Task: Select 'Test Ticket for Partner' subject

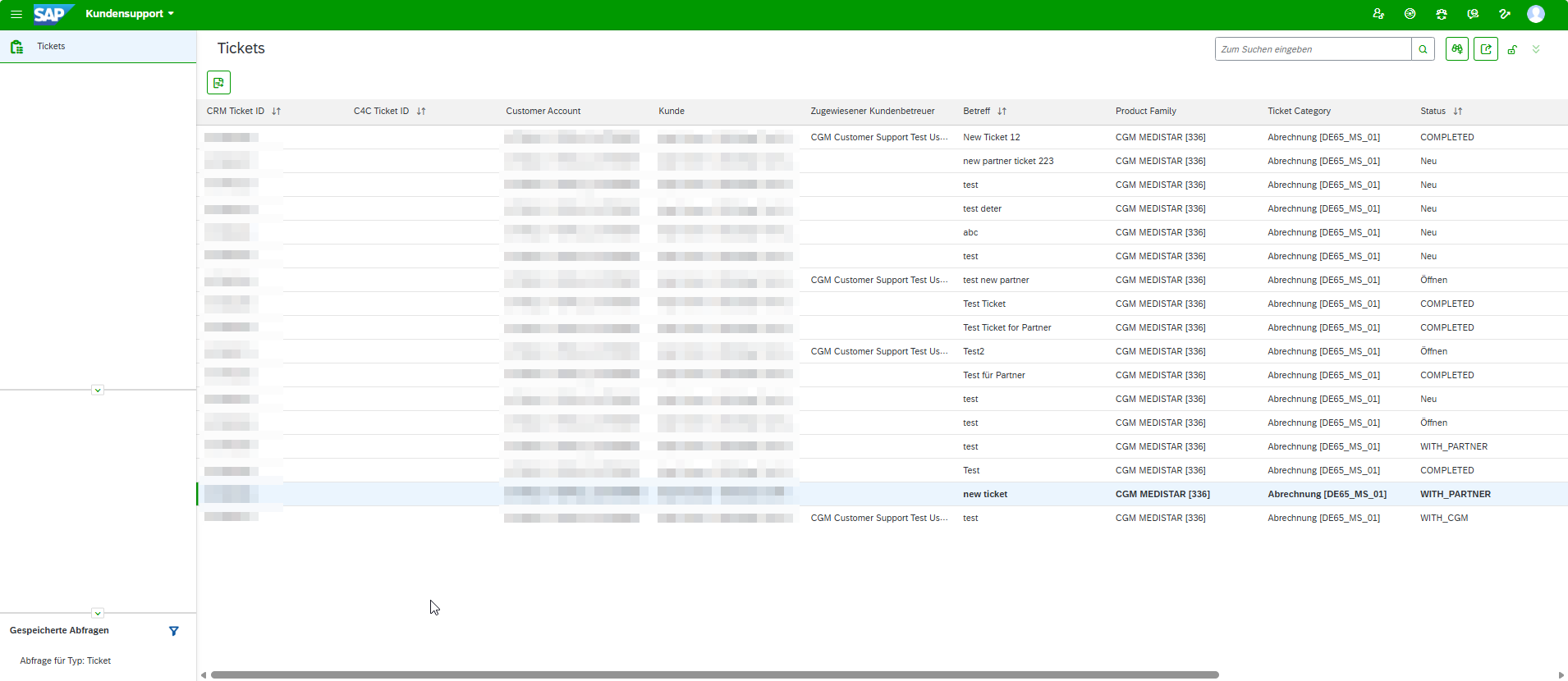Action: coord(1007,327)
